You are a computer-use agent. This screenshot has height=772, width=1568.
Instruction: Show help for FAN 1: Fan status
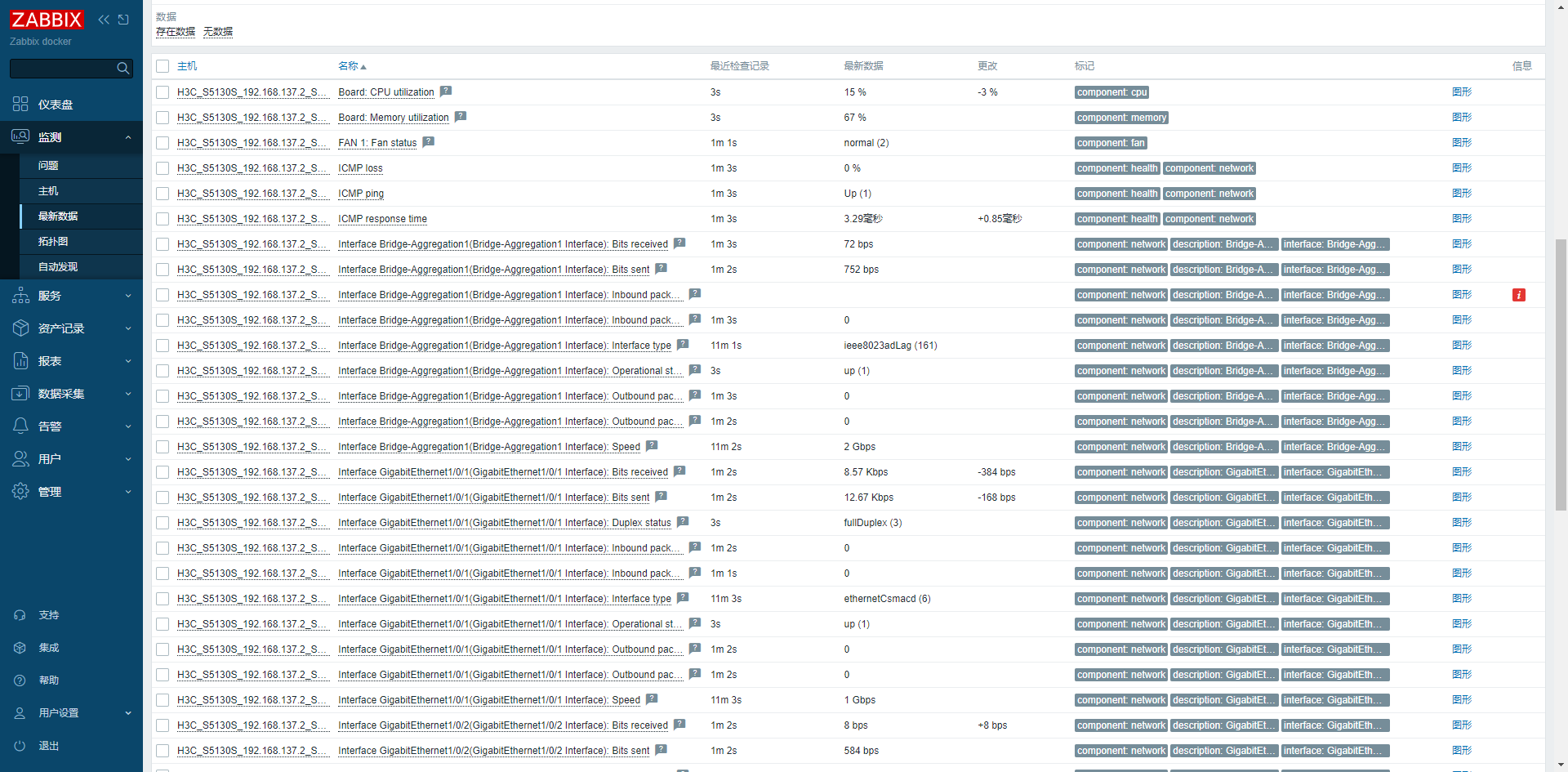[x=429, y=142]
